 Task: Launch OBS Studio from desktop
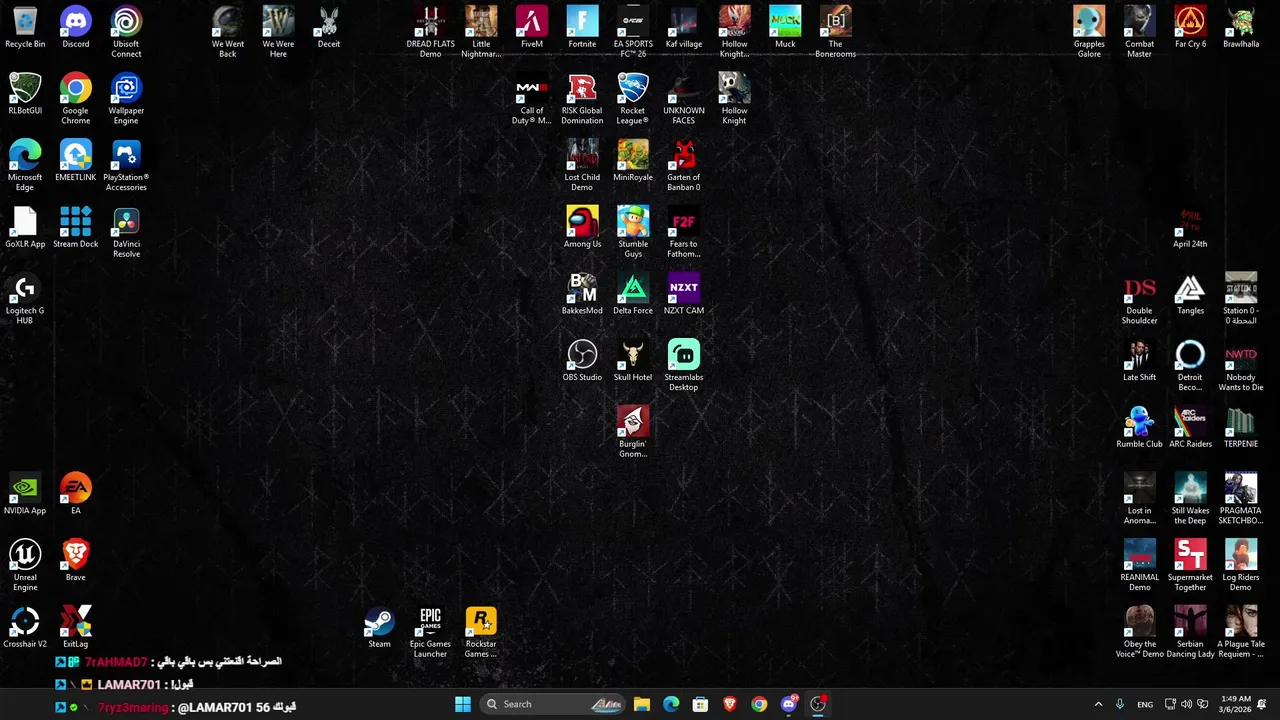[x=582, y=361]
